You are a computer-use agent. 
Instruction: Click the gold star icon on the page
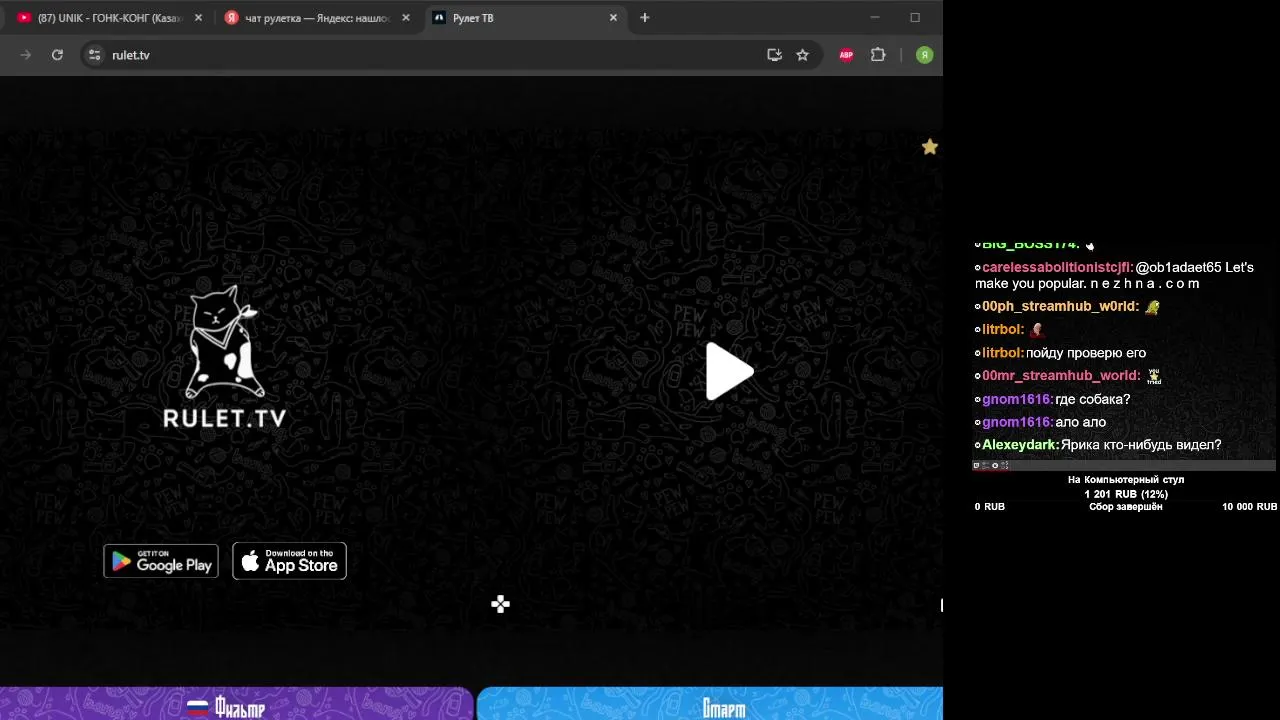point(930,147)
